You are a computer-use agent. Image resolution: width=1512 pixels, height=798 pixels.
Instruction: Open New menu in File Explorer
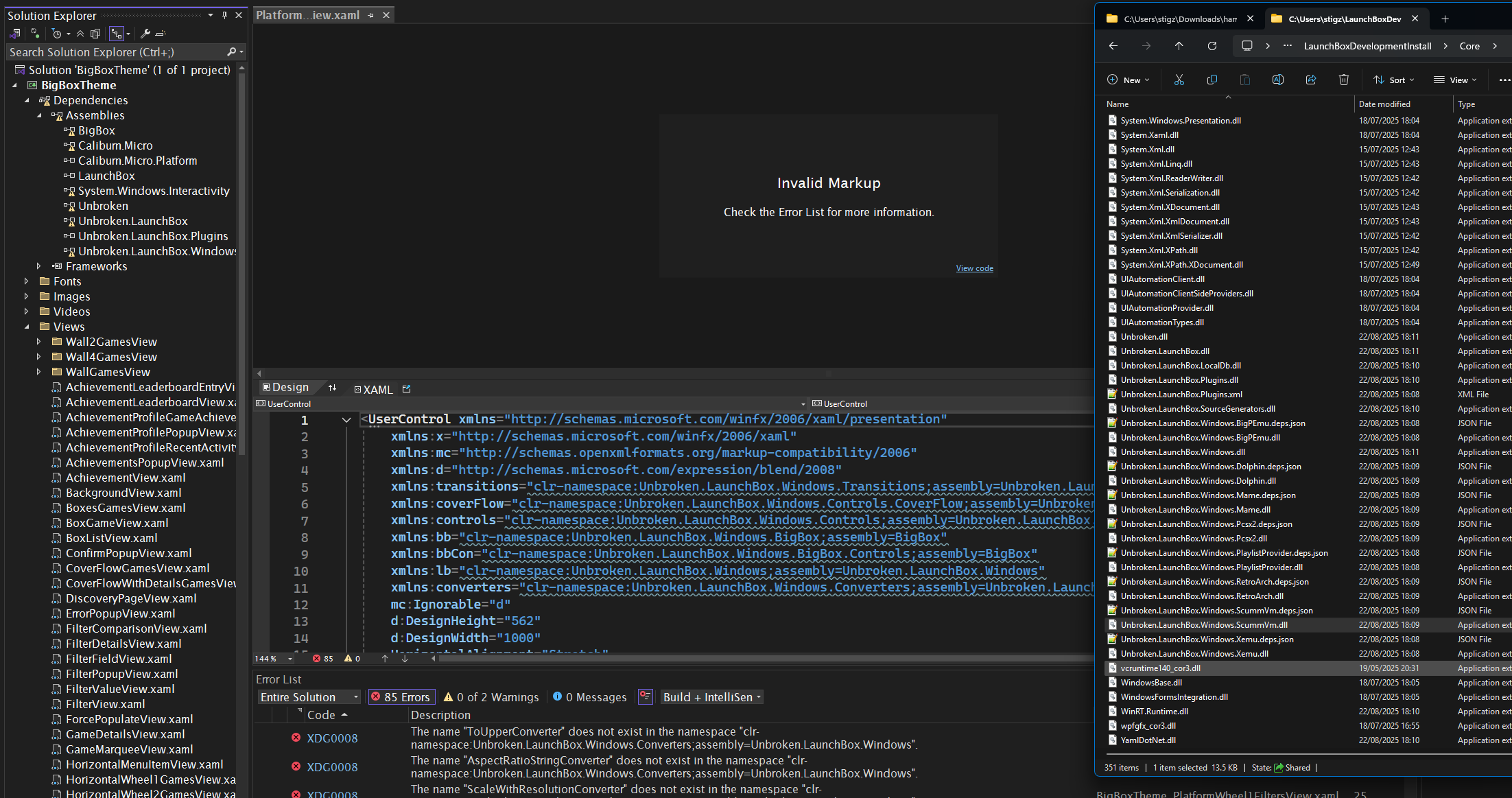1129,80
